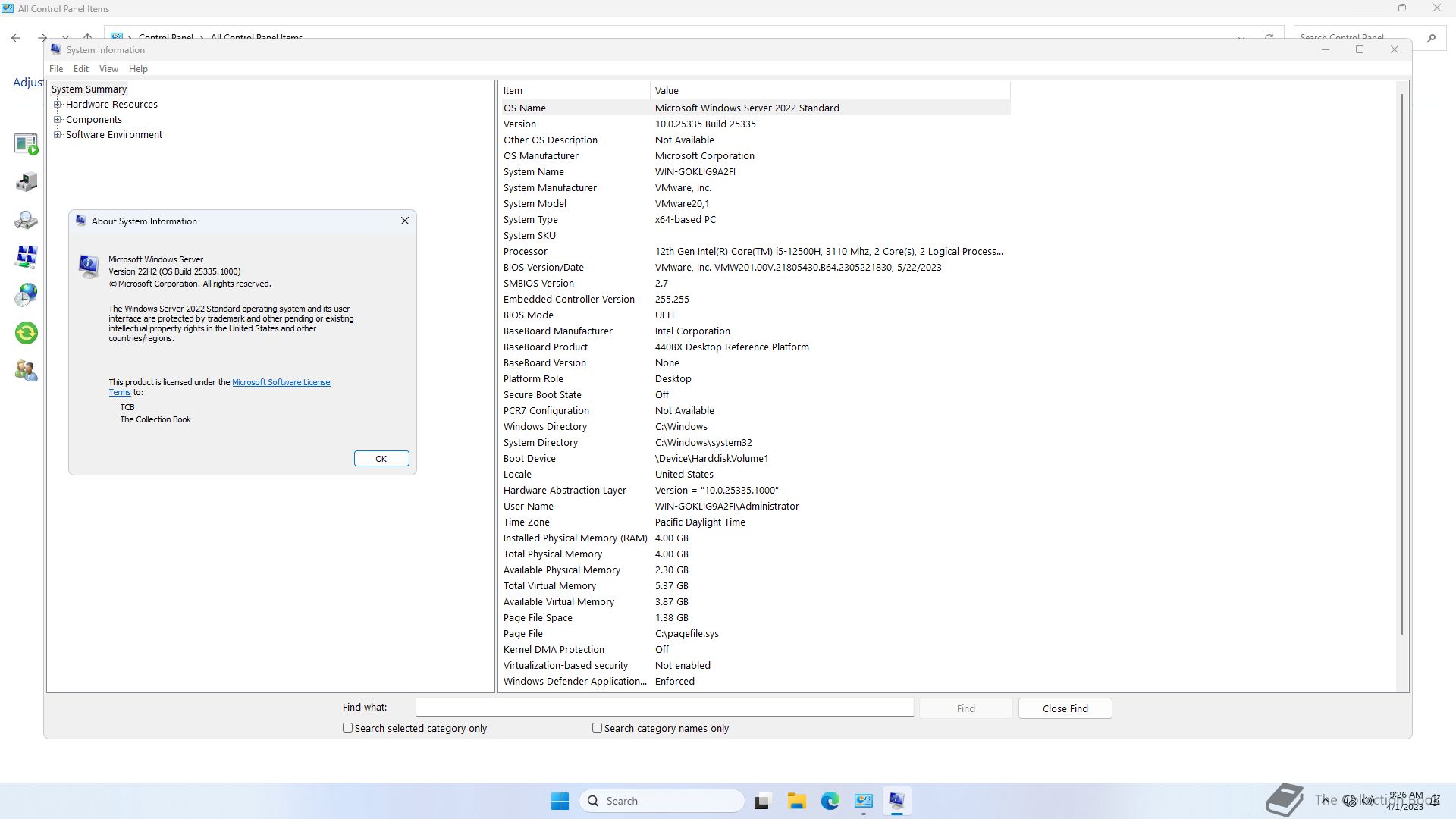Select the Processor row
The image size is (1456, 819).
pyautogui.click(x=755, y=251)
